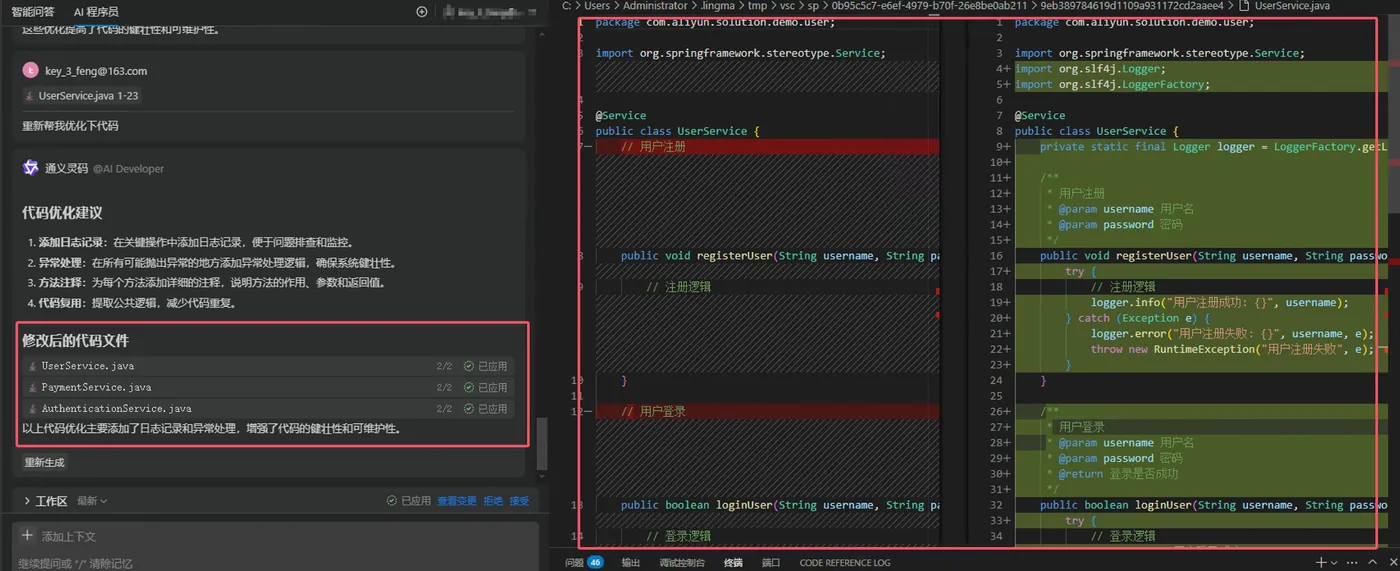1400x571 pixels.
Task: Click the chat panel scrollbar thumb
Action: (x=542, y=442)
